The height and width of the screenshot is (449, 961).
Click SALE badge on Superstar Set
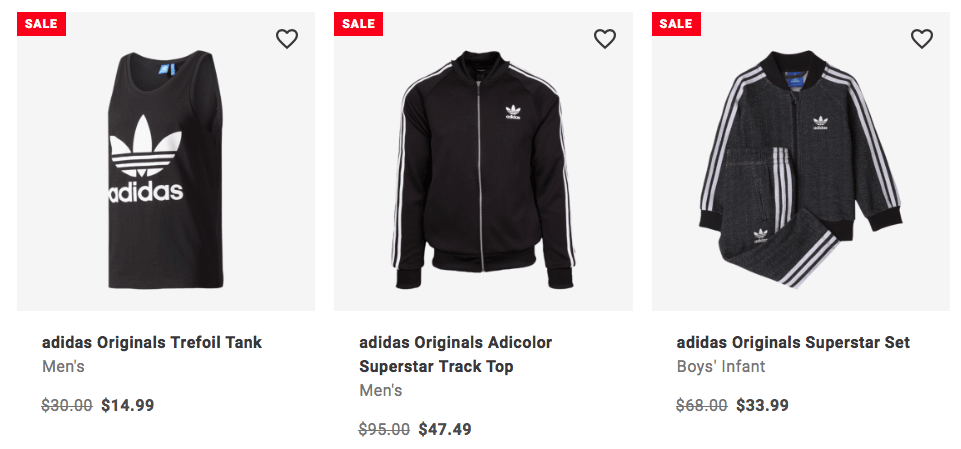[676, 24]
